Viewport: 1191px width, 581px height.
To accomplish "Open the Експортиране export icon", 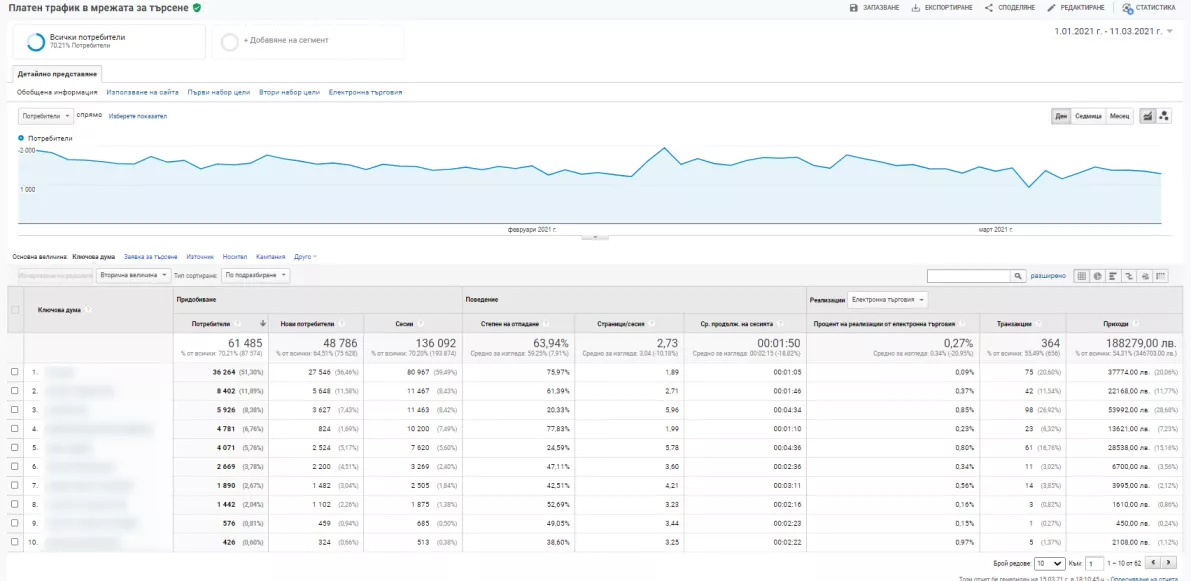I will pyautogui.click(x=915, y=8).
